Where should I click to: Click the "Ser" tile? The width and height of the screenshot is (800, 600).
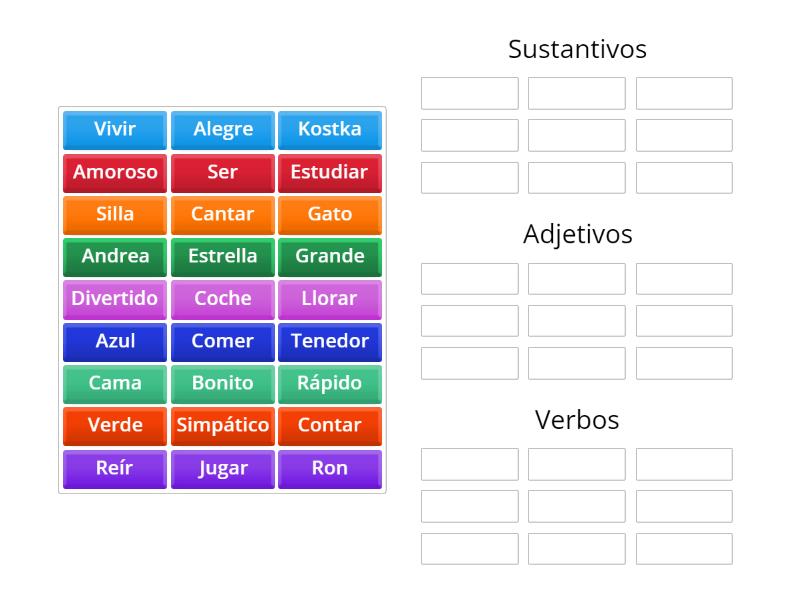[222, 172]
